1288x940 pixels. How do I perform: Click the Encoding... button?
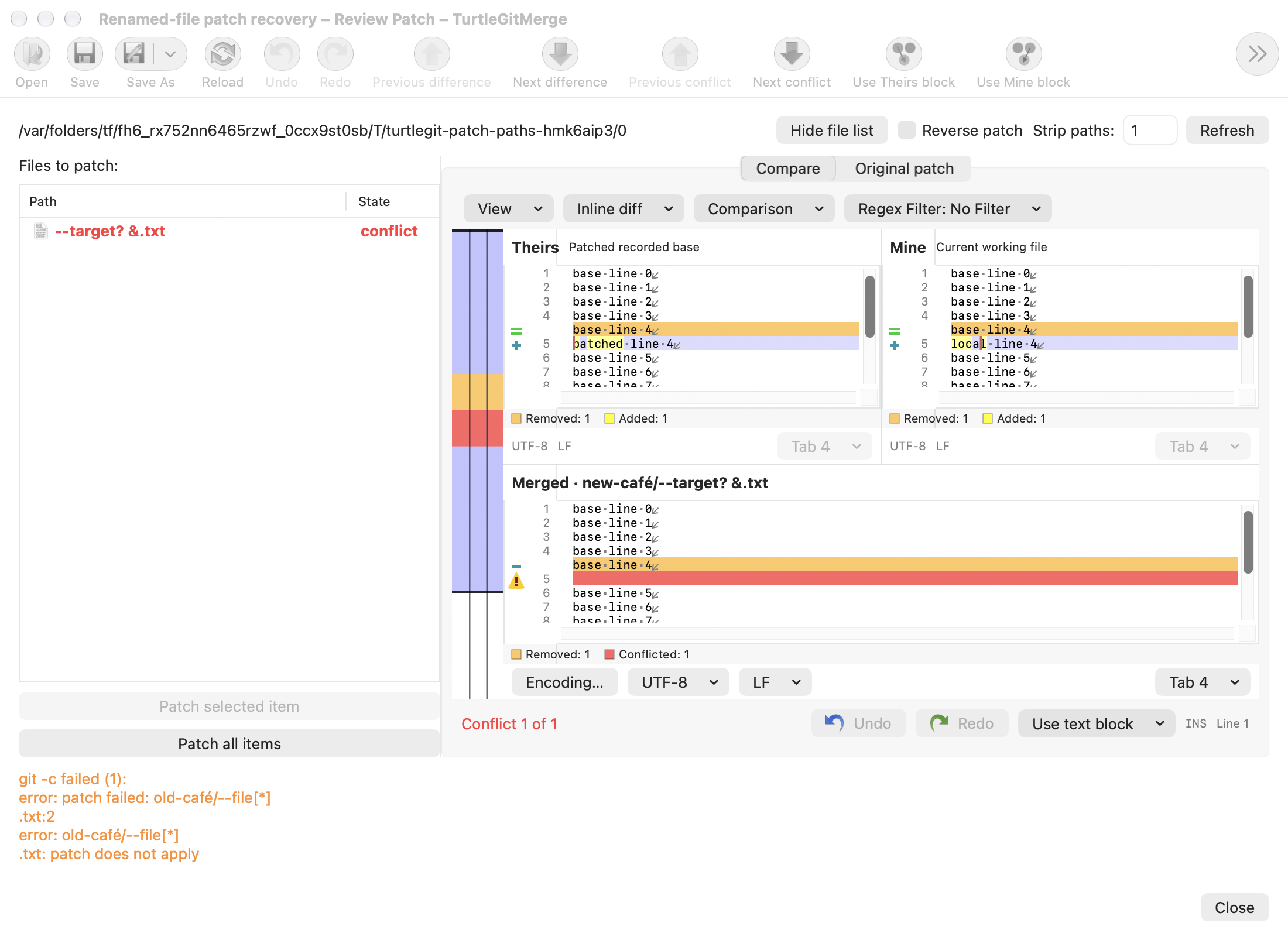point(564,682)
